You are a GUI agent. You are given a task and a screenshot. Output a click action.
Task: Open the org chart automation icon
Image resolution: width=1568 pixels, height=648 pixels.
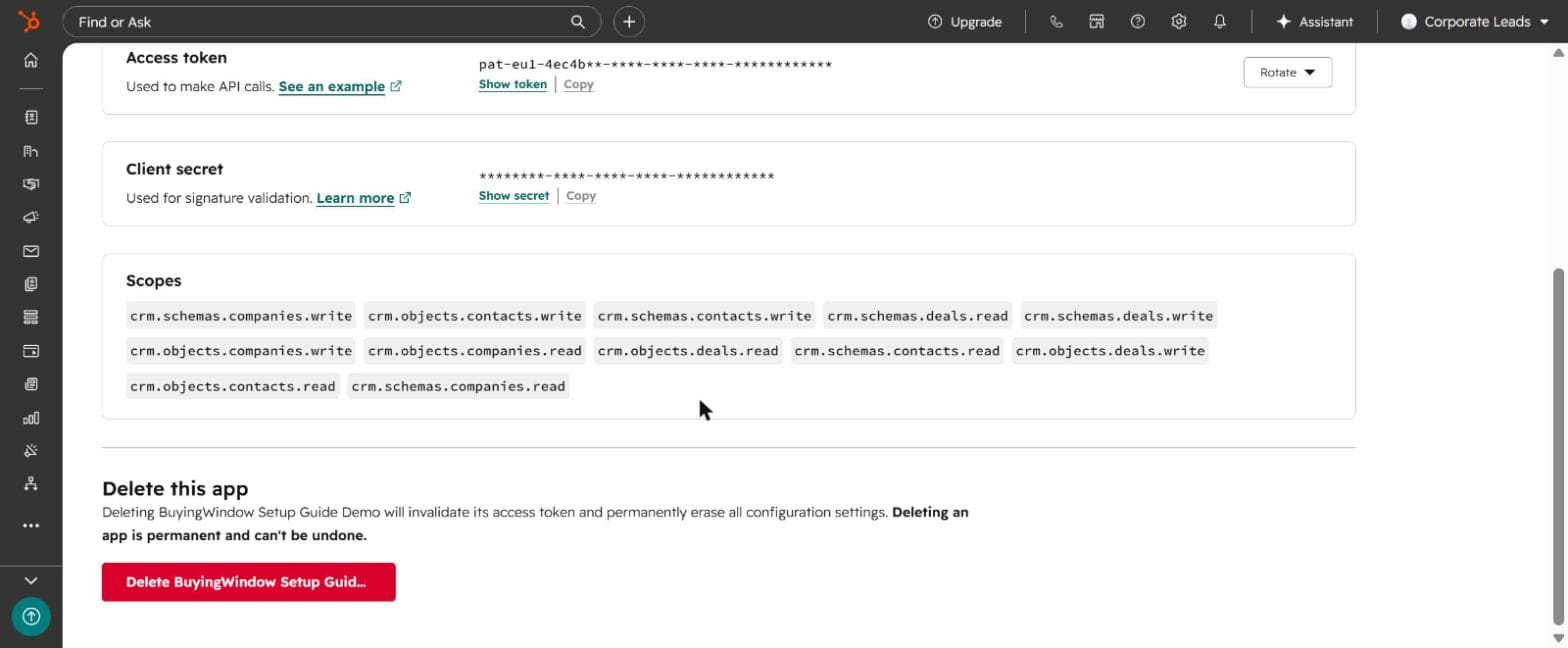(31, 484)
